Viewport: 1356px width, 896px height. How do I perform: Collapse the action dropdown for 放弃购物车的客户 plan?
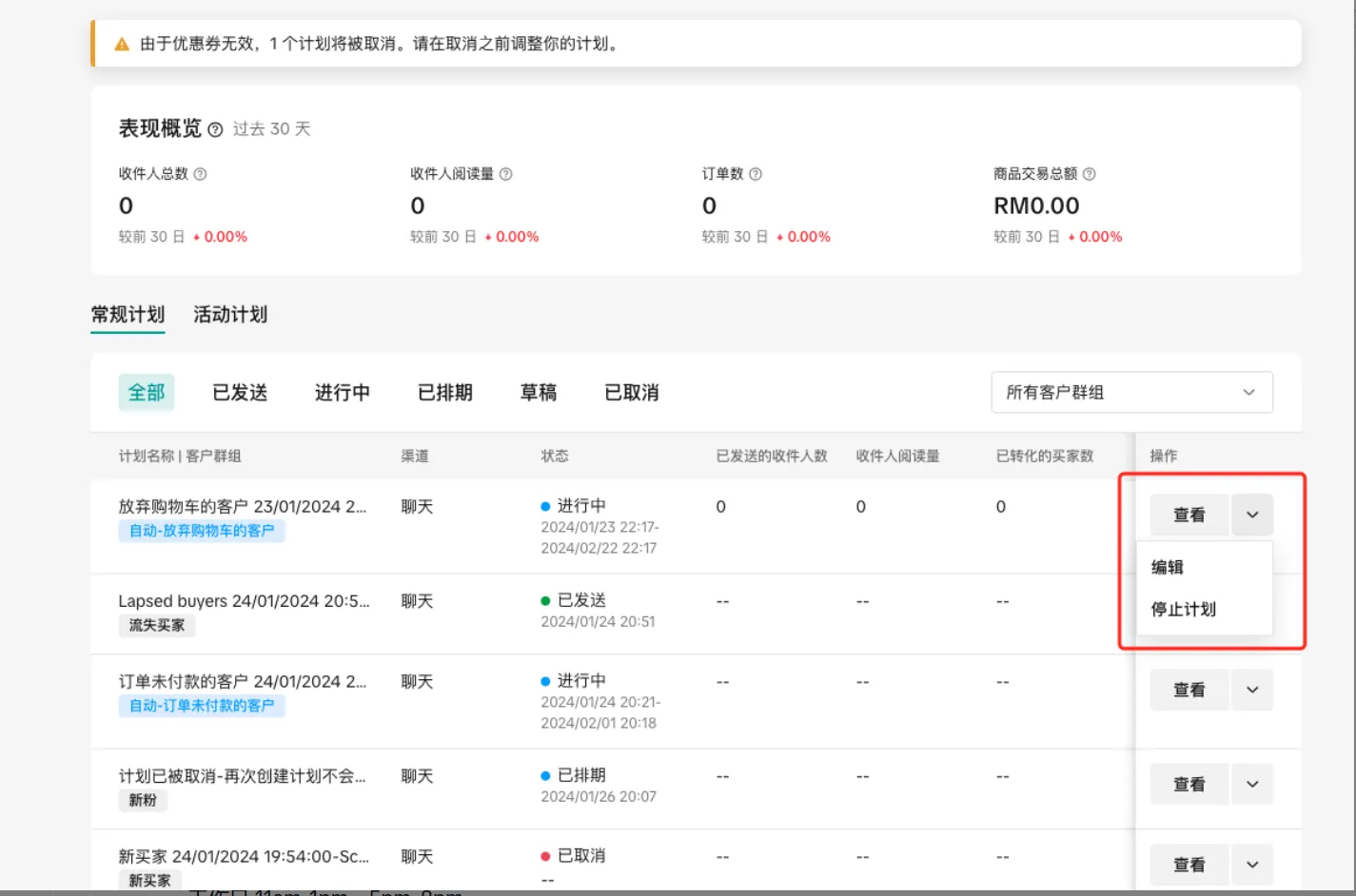pyautogui.click(x=1252, y=515)
